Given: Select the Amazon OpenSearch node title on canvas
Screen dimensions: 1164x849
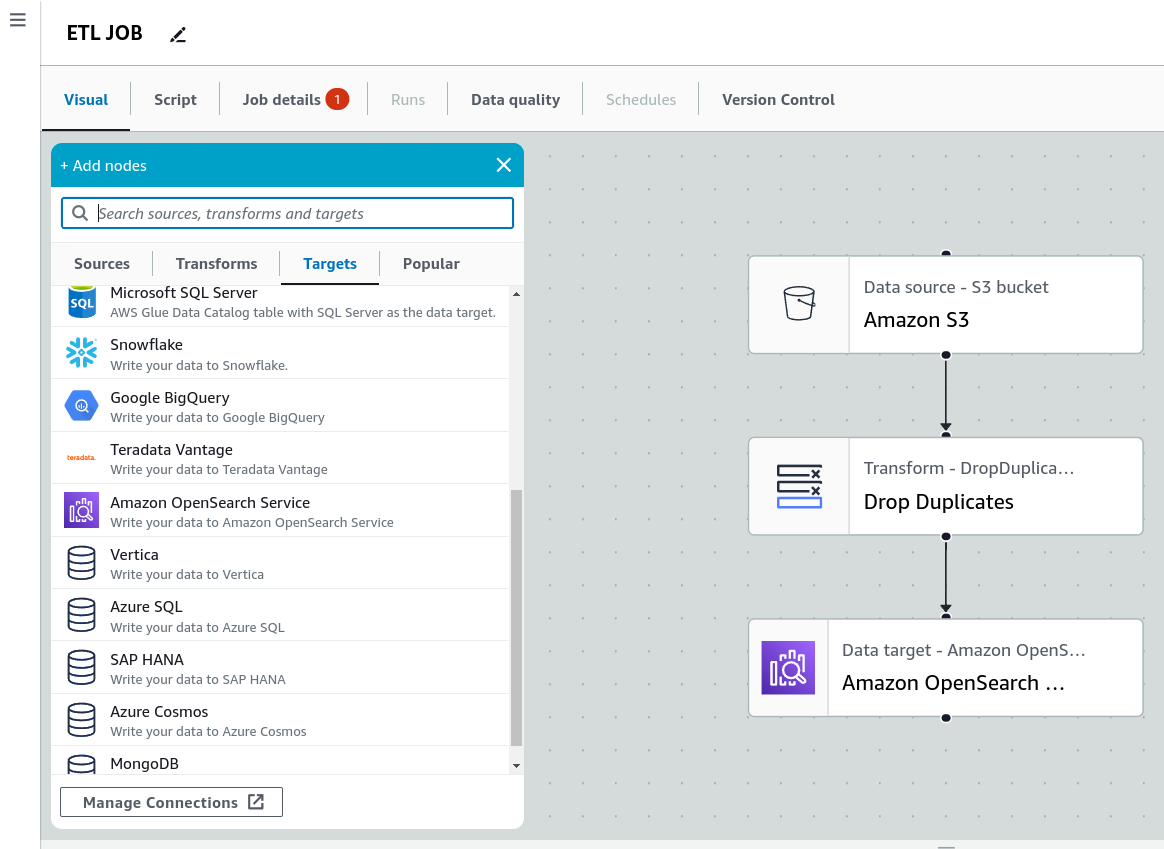Looking at the screenshot, I should tap(953, 683).
